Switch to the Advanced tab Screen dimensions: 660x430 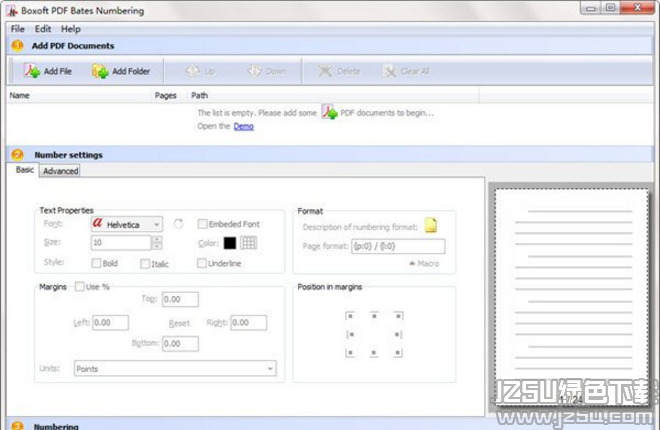pos(60,171)
